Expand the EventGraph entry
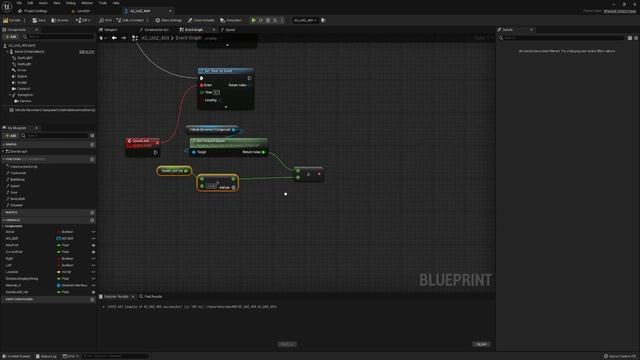This screenshot has width=640, height=360. tap(4, 151)
